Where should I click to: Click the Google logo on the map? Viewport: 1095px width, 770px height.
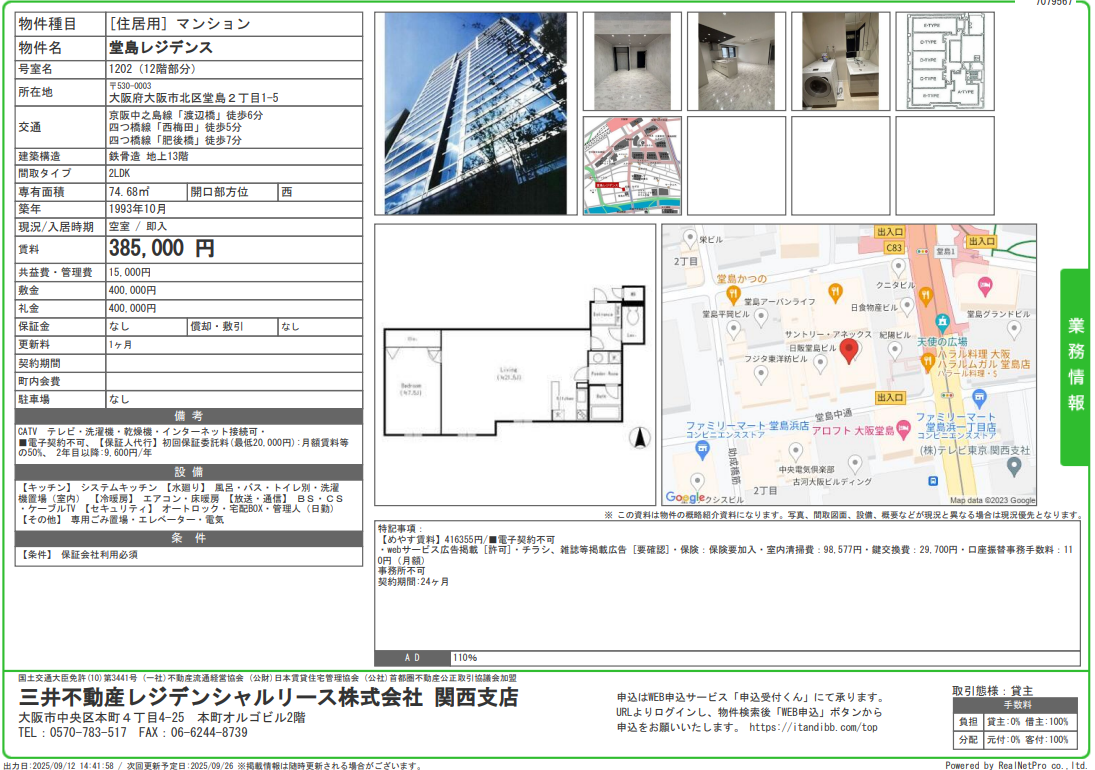tap(685, 497)
